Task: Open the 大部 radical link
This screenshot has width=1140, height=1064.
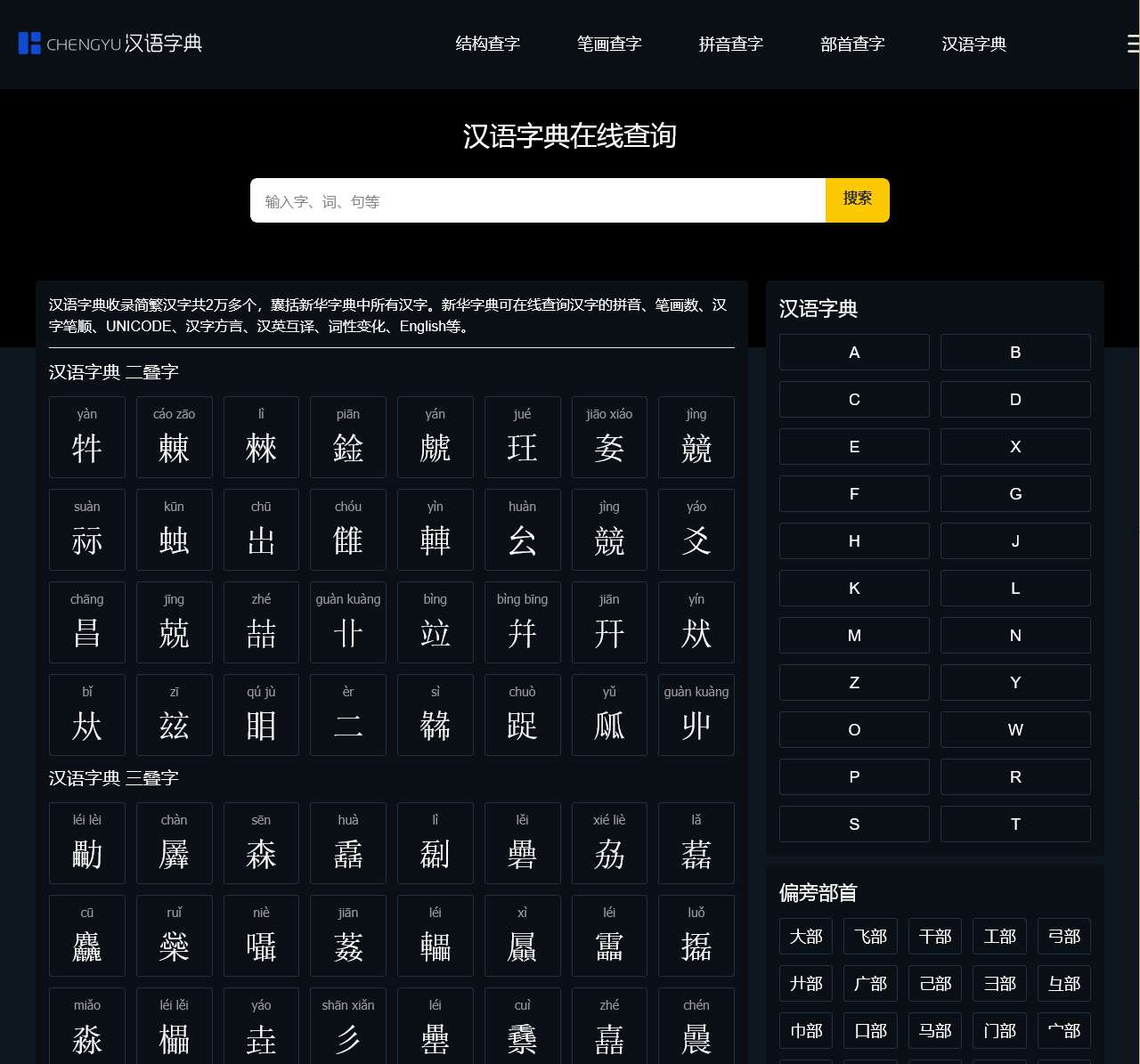Action: (x=805, y=936)
